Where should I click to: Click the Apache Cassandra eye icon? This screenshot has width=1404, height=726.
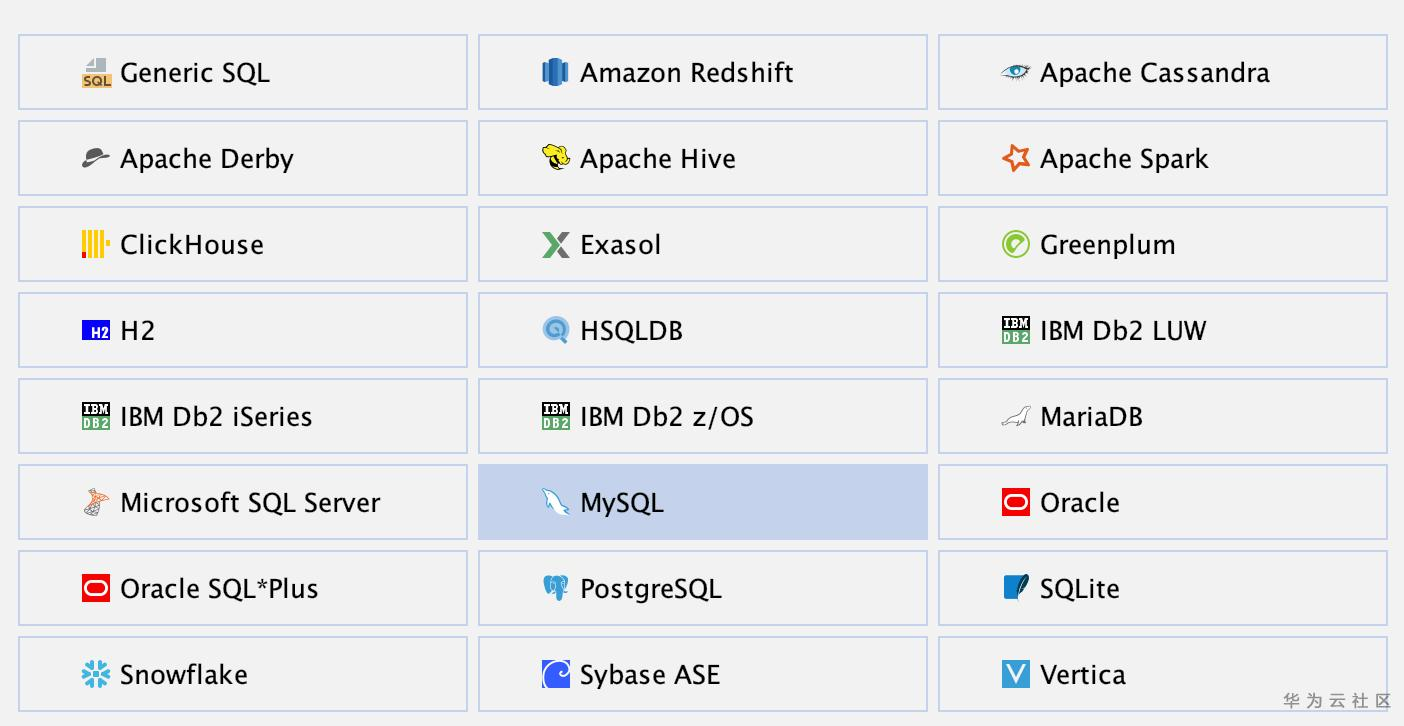(1015, 72)
